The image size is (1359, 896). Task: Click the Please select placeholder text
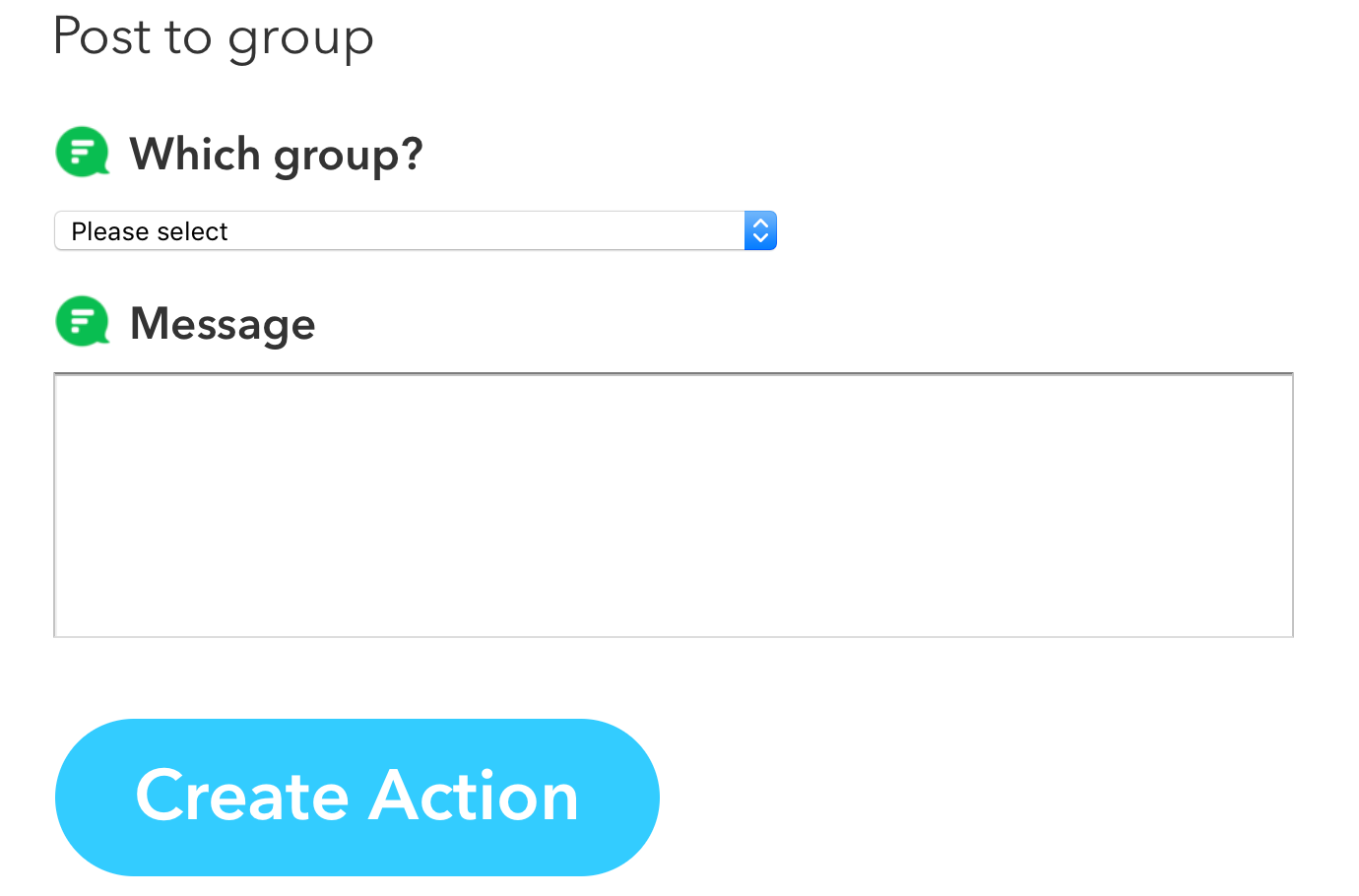pyautogui.click(x=150, y=231)
